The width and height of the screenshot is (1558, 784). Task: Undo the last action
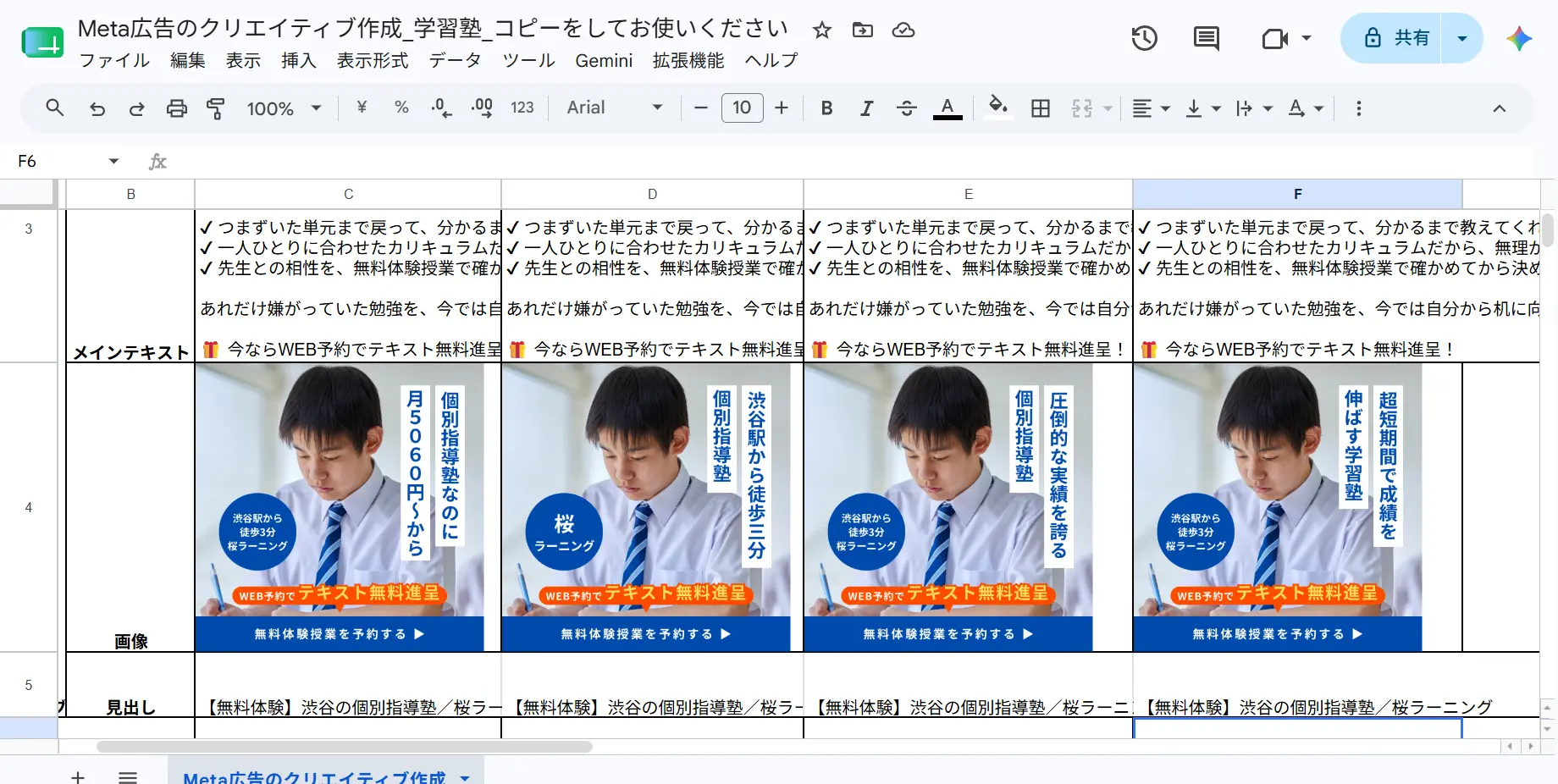pyautogui.click(x=97, y=108)
